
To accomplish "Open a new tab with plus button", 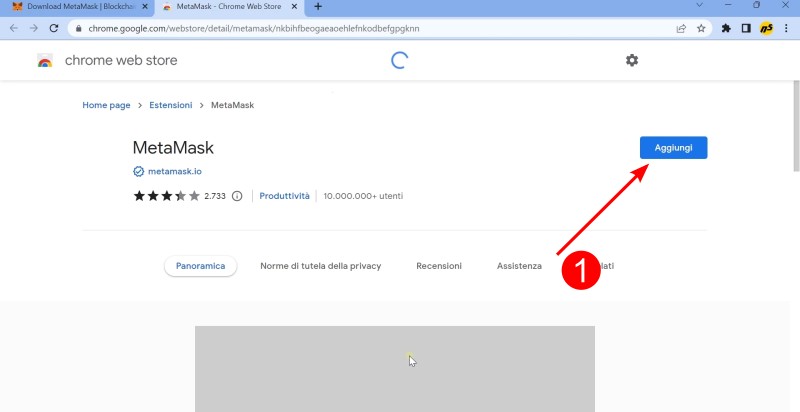I will tap(318, 7).
